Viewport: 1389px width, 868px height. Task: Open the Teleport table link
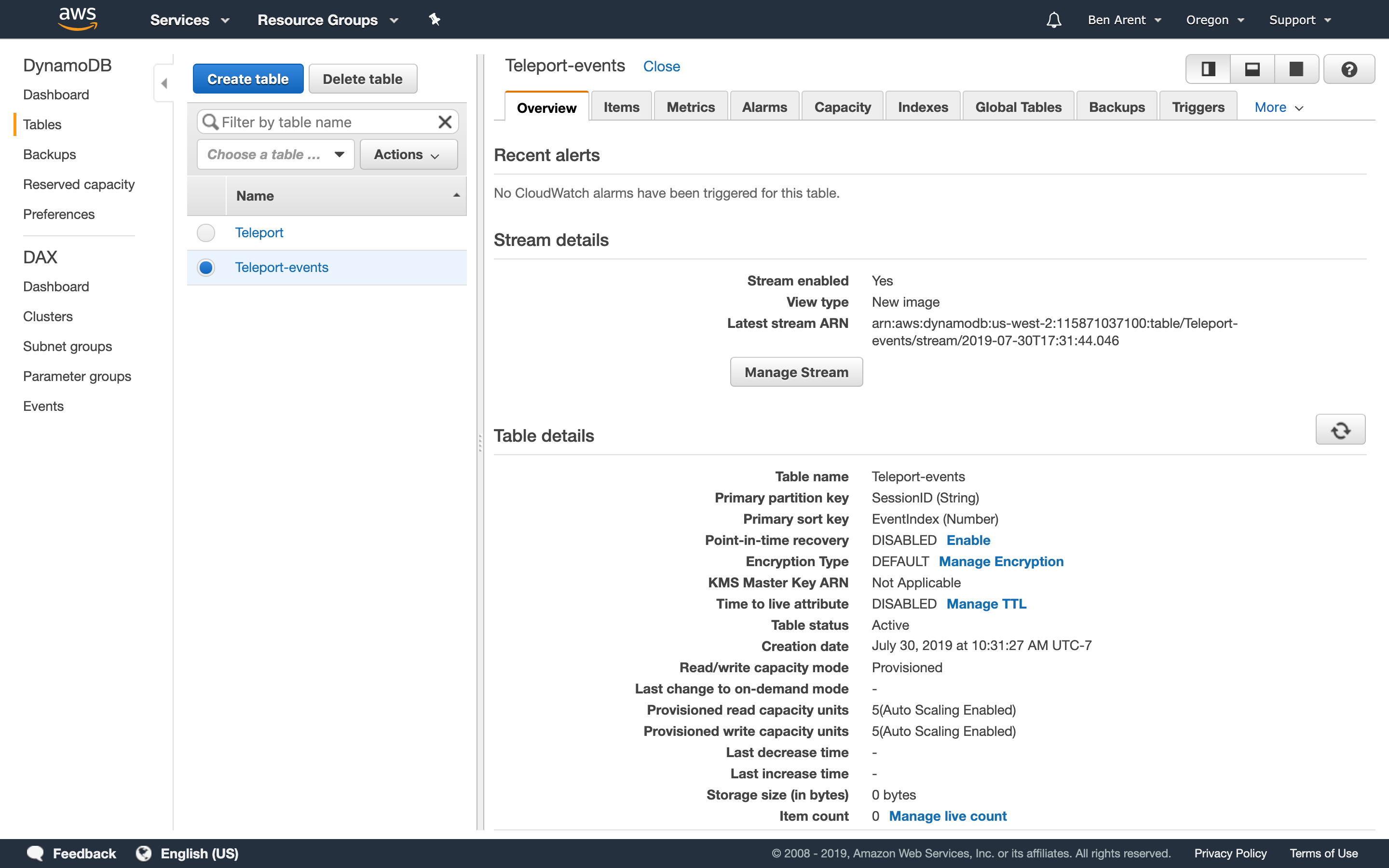tap(259, 232)
